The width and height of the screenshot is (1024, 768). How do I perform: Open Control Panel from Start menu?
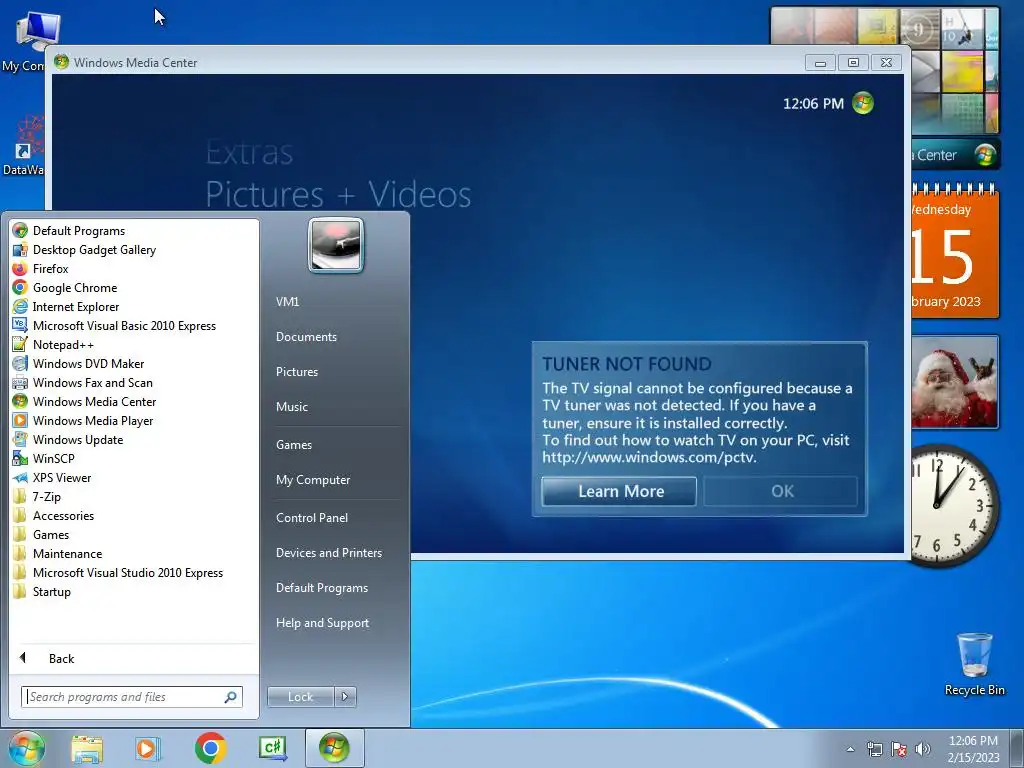point(312,518)
